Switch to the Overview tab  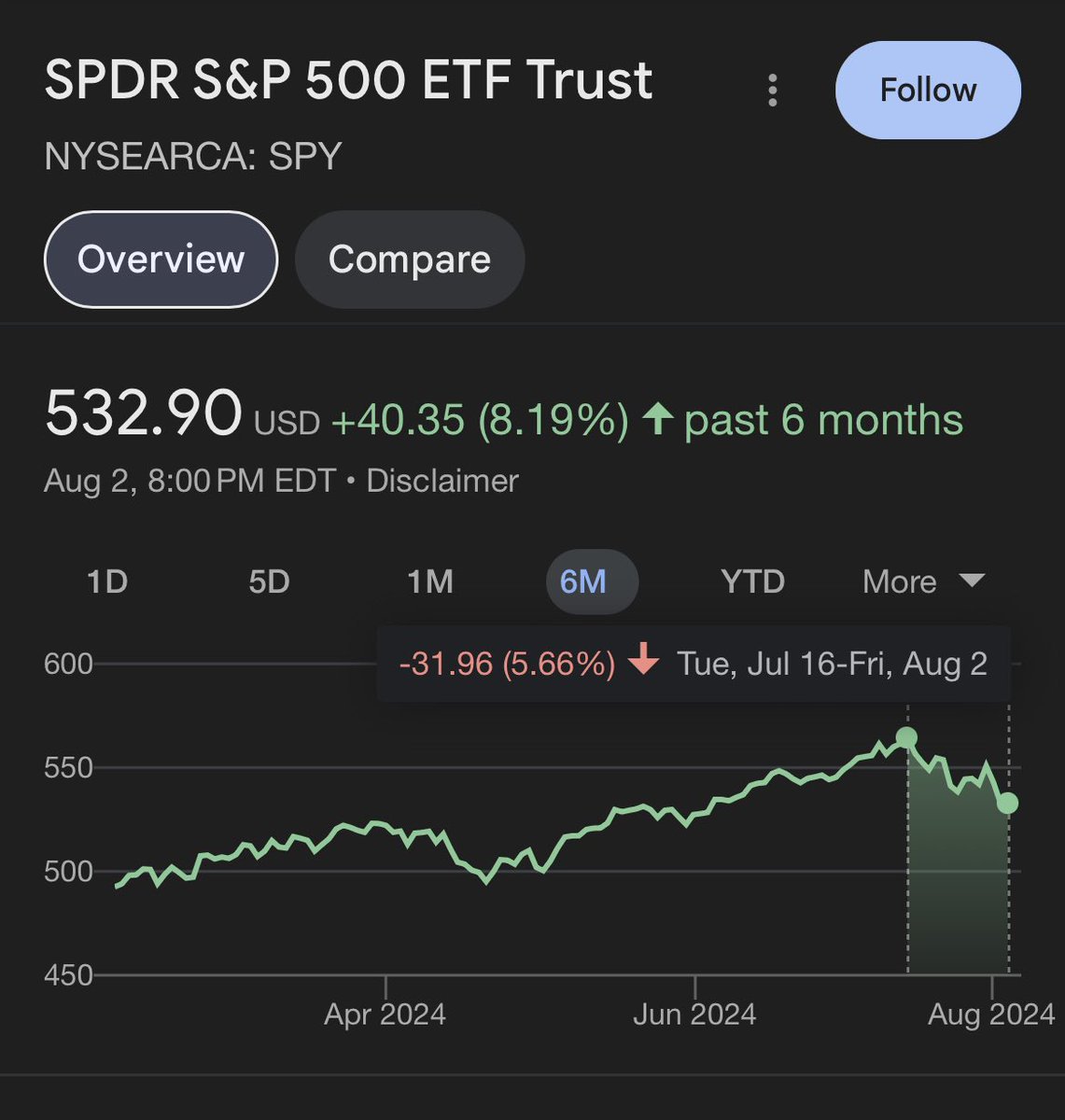161,259
